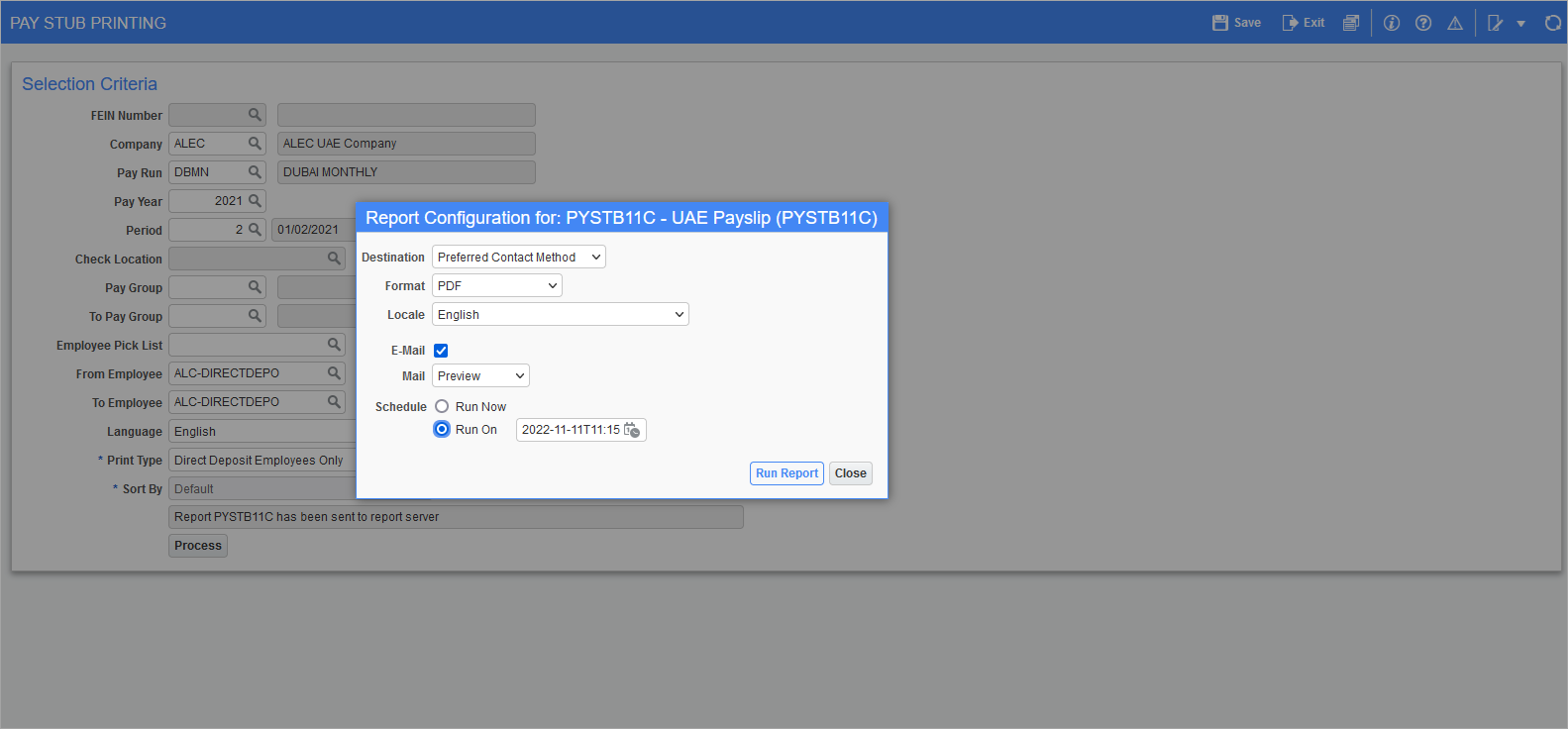Open the stacked windows icon in header

click(x=1350, y=23)
